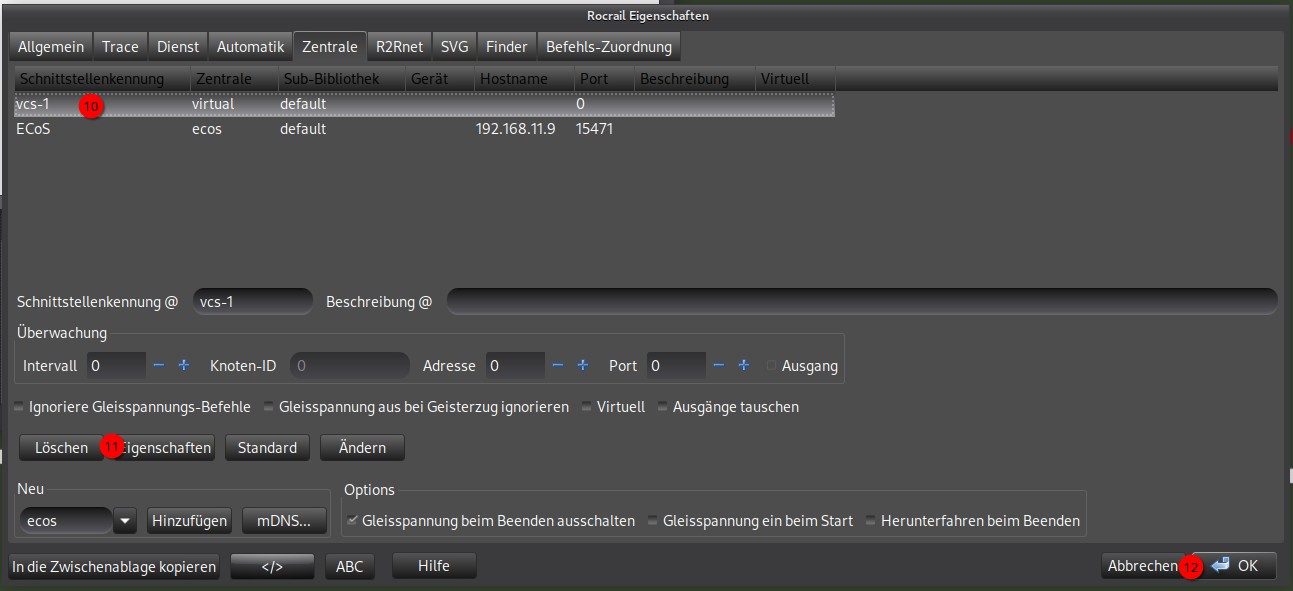
Task: Click the Löschen button
Action: point(61,448)
